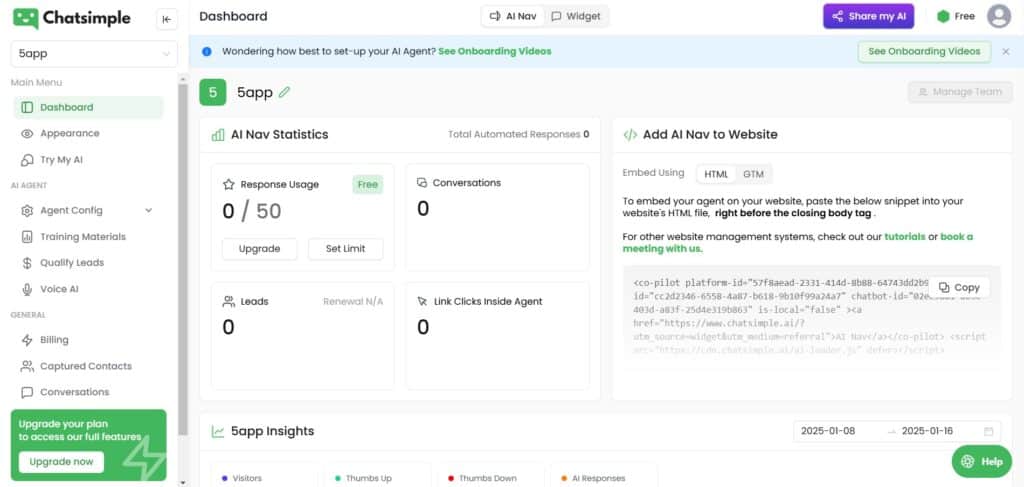The image size is (1024, 487).
Task: Click the green 5 agent avatar
Action: coord(213,93)
